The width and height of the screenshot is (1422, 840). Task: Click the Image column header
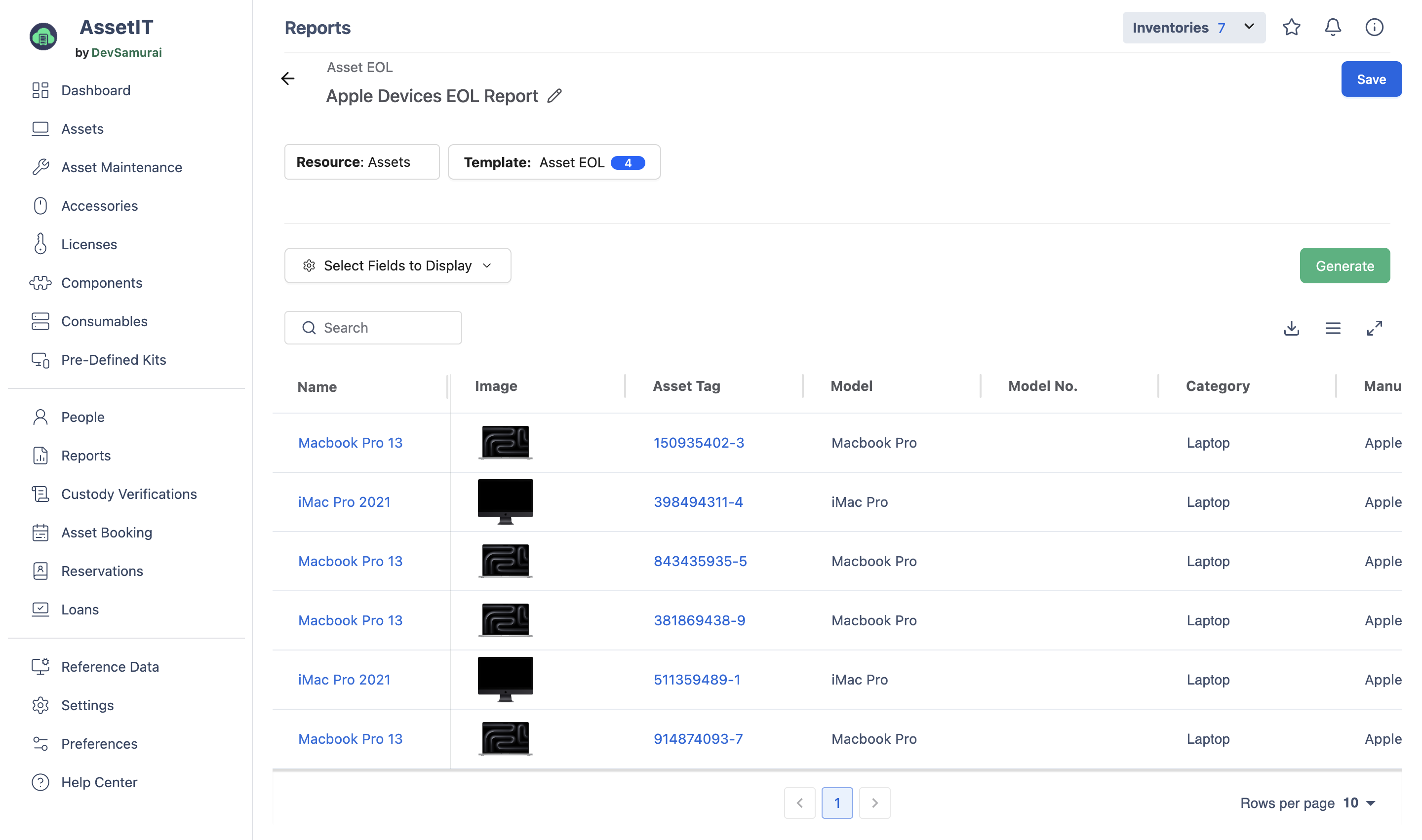pos(496,386)
